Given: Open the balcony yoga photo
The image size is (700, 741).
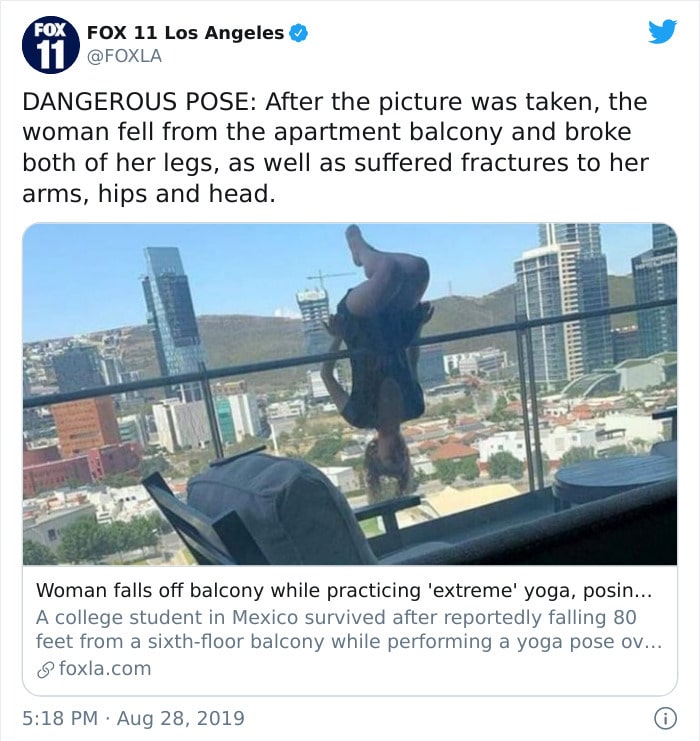Looking at the screenshot, I should tap(350, 394).
